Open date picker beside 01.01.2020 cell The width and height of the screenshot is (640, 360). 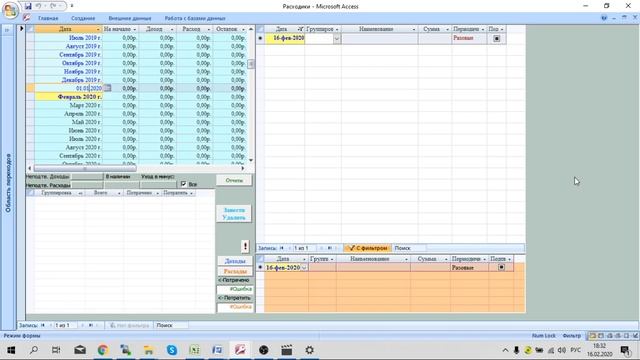click(x=107, y=88)
